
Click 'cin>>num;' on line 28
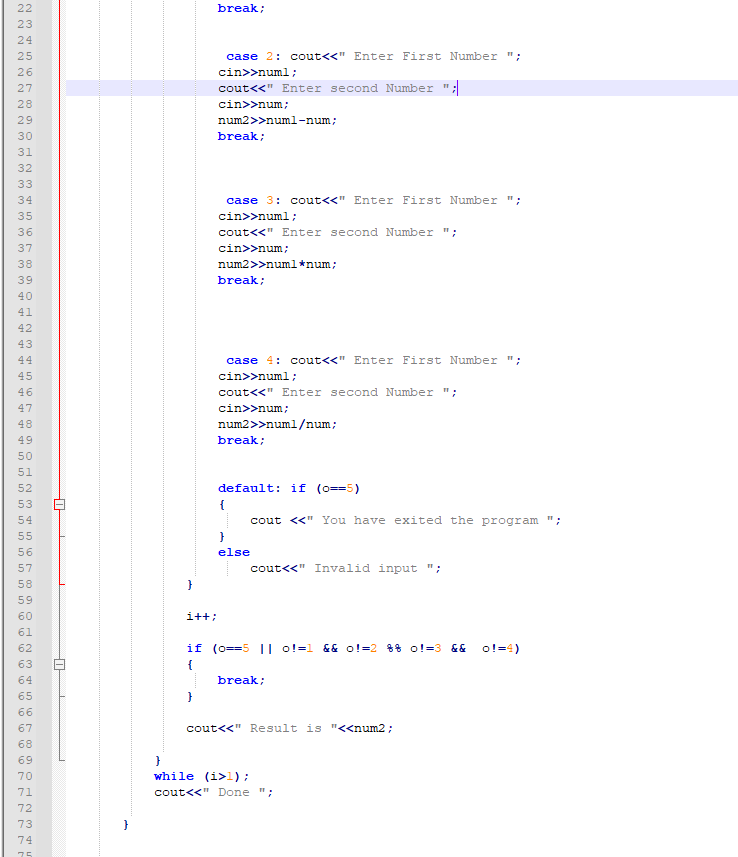pos(254,104)
